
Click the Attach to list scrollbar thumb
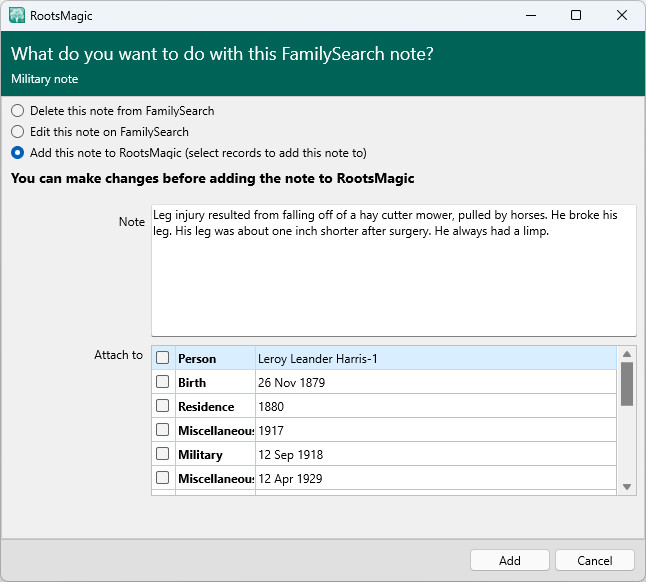click(x=627, y=384)
